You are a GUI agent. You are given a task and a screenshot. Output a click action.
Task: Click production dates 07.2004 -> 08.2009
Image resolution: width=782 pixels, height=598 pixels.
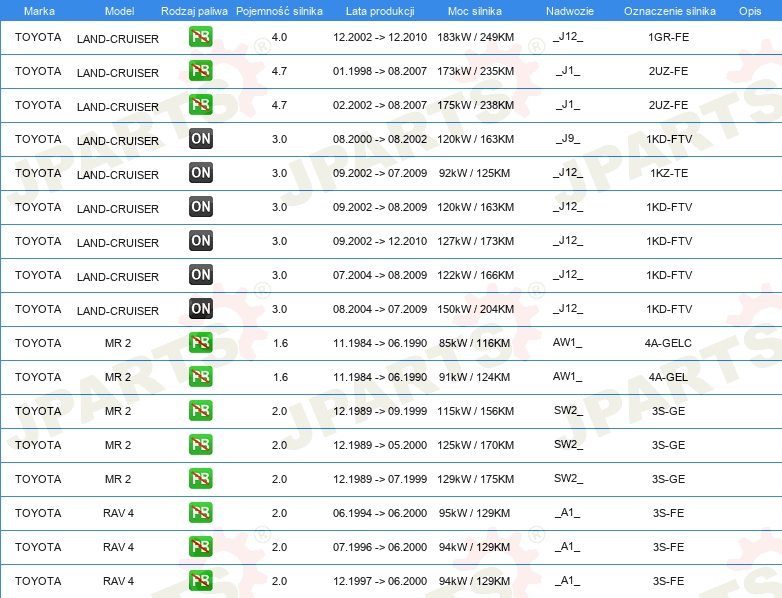pyautogui.click(x=380, y=275)
